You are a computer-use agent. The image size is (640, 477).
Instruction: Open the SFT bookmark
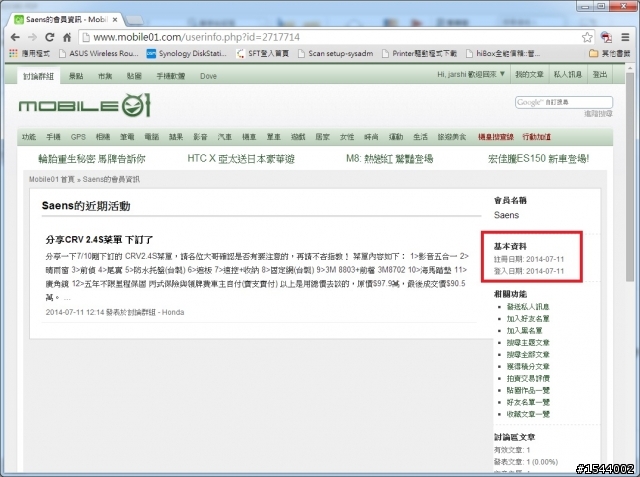[x=262, y=53]
